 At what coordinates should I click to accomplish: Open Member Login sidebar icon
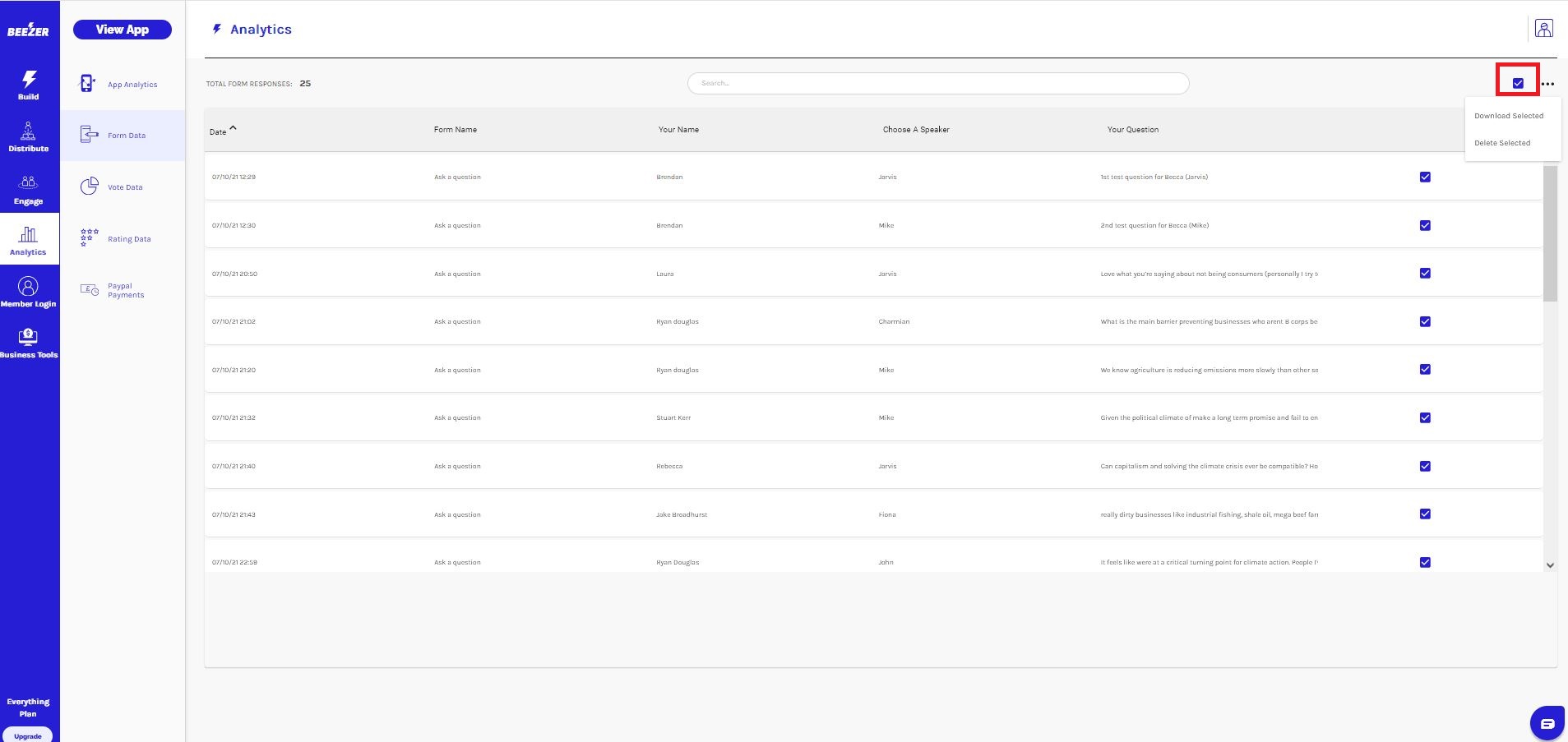(29, 287)
